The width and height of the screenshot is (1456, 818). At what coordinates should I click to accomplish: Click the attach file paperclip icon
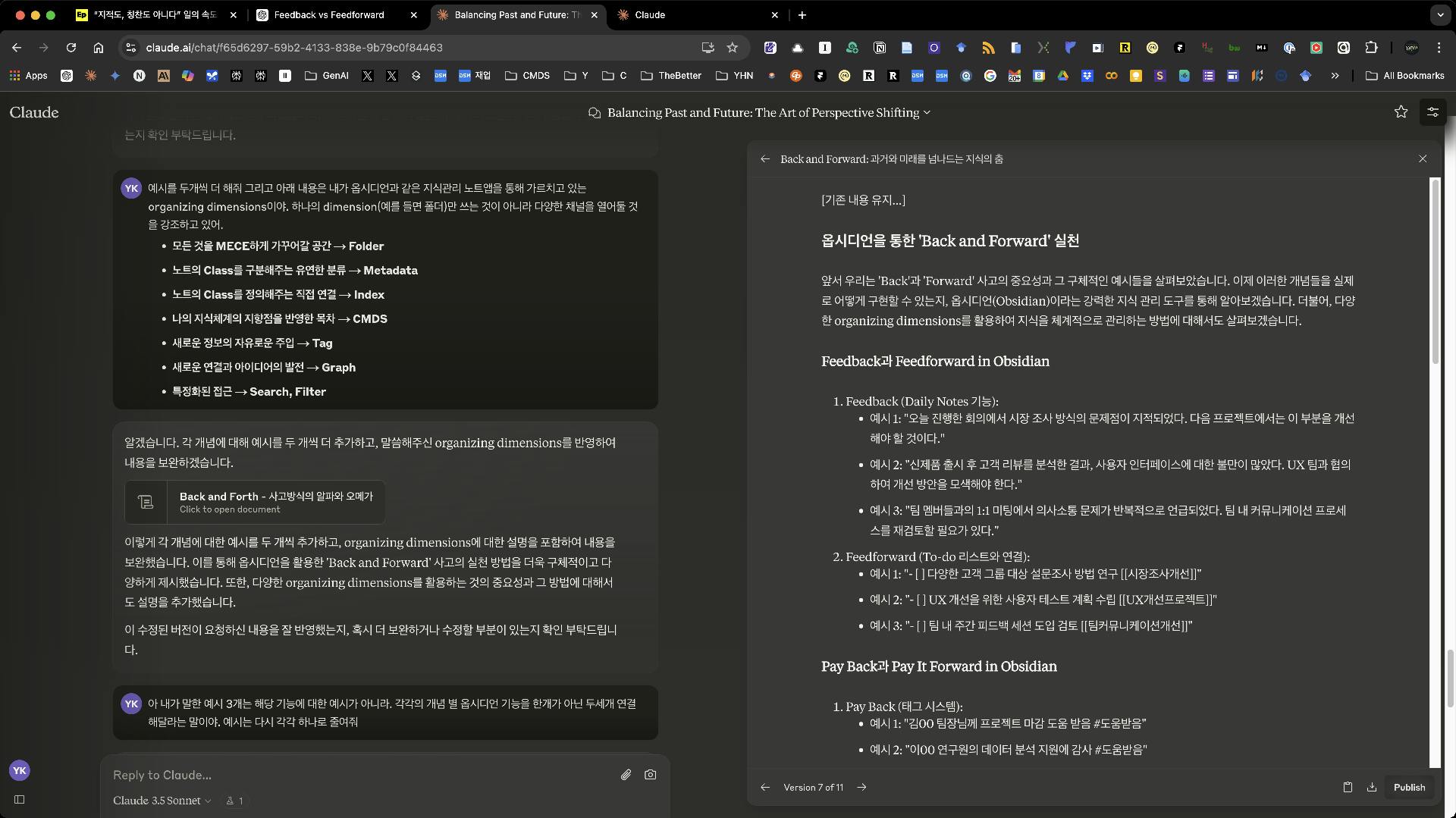tap(626, 774)
